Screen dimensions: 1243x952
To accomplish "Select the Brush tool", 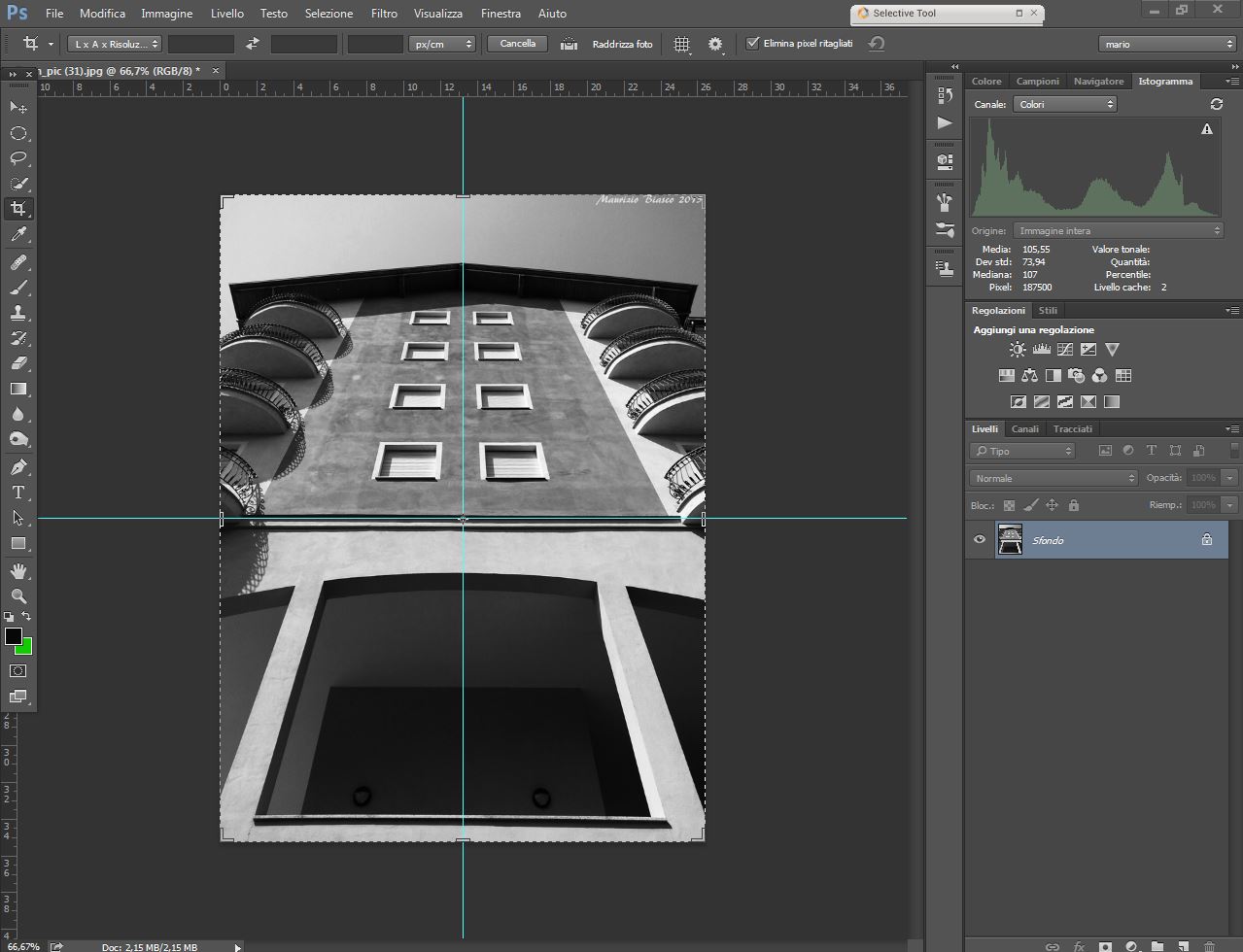I will tap(18, 288).
